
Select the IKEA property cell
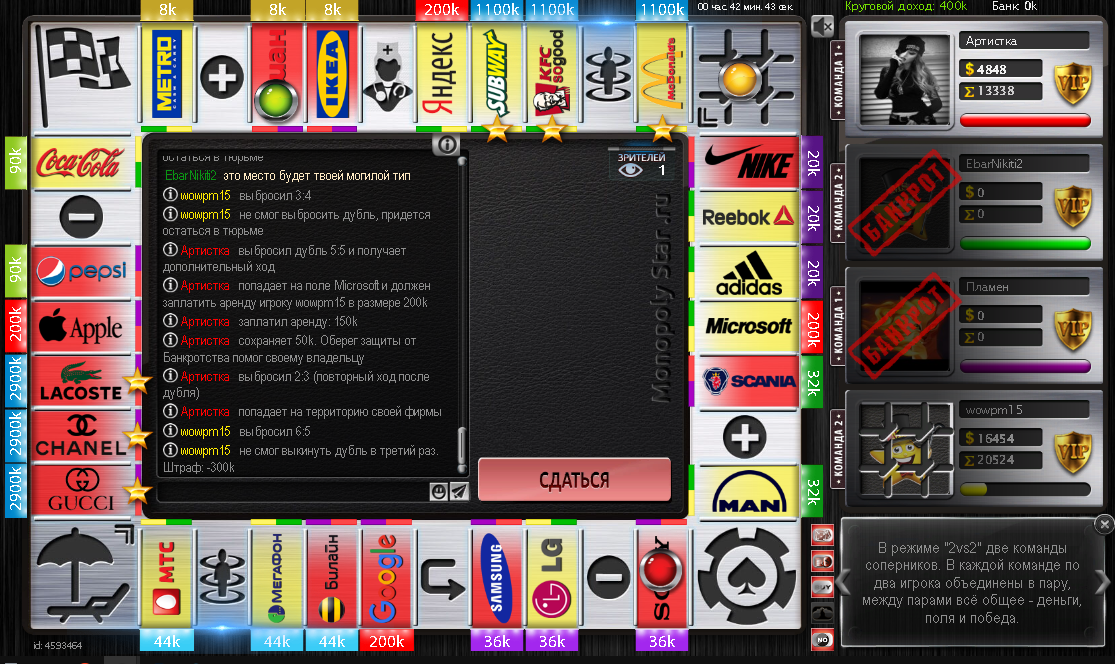tap(332, 76)
